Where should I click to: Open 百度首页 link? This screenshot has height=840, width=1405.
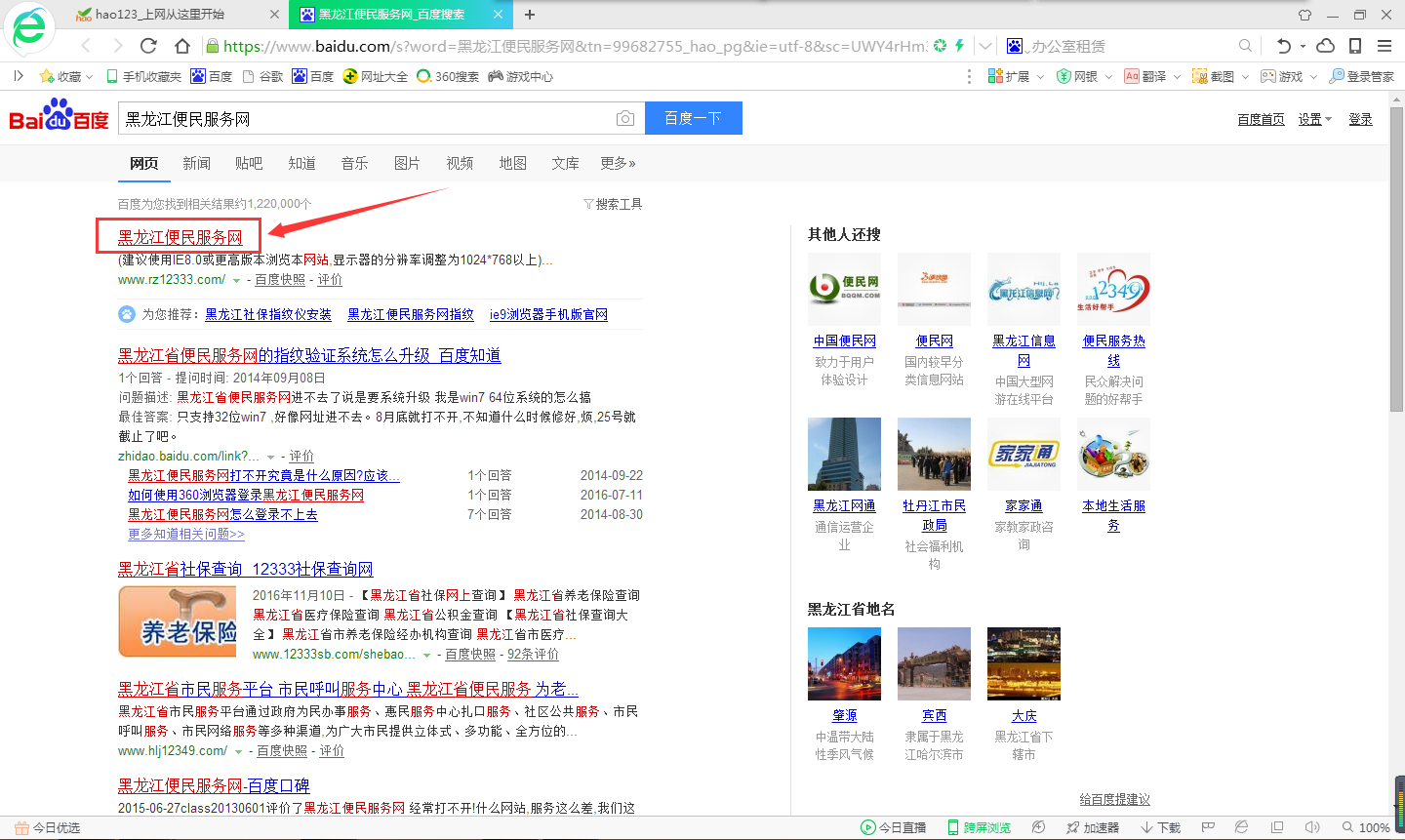coord(1261,119)
